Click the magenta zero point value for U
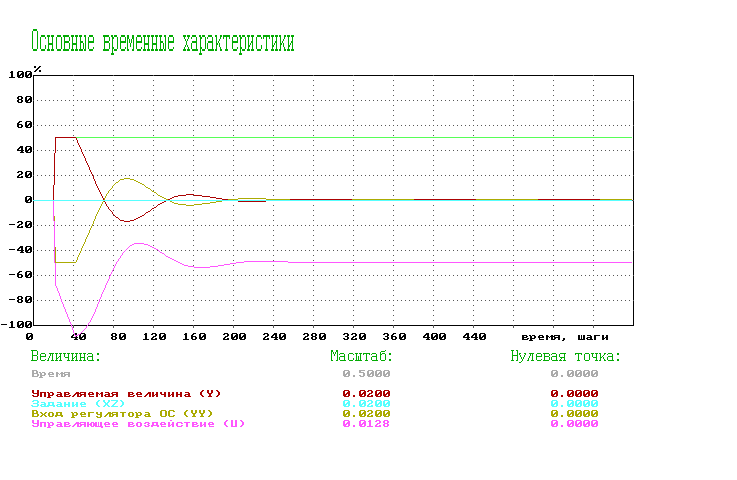737x480 pixels. (574, 423)
